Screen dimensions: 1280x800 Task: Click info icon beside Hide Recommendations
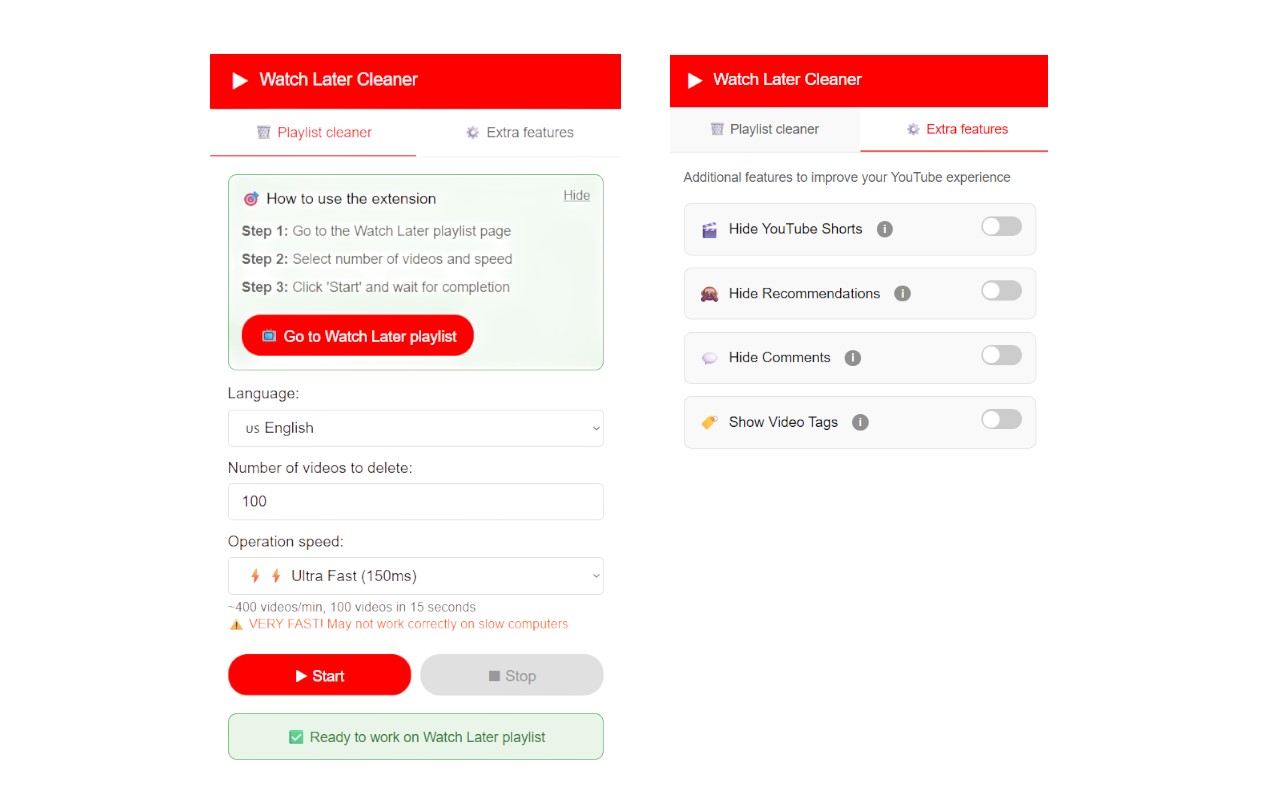[902, 294]
